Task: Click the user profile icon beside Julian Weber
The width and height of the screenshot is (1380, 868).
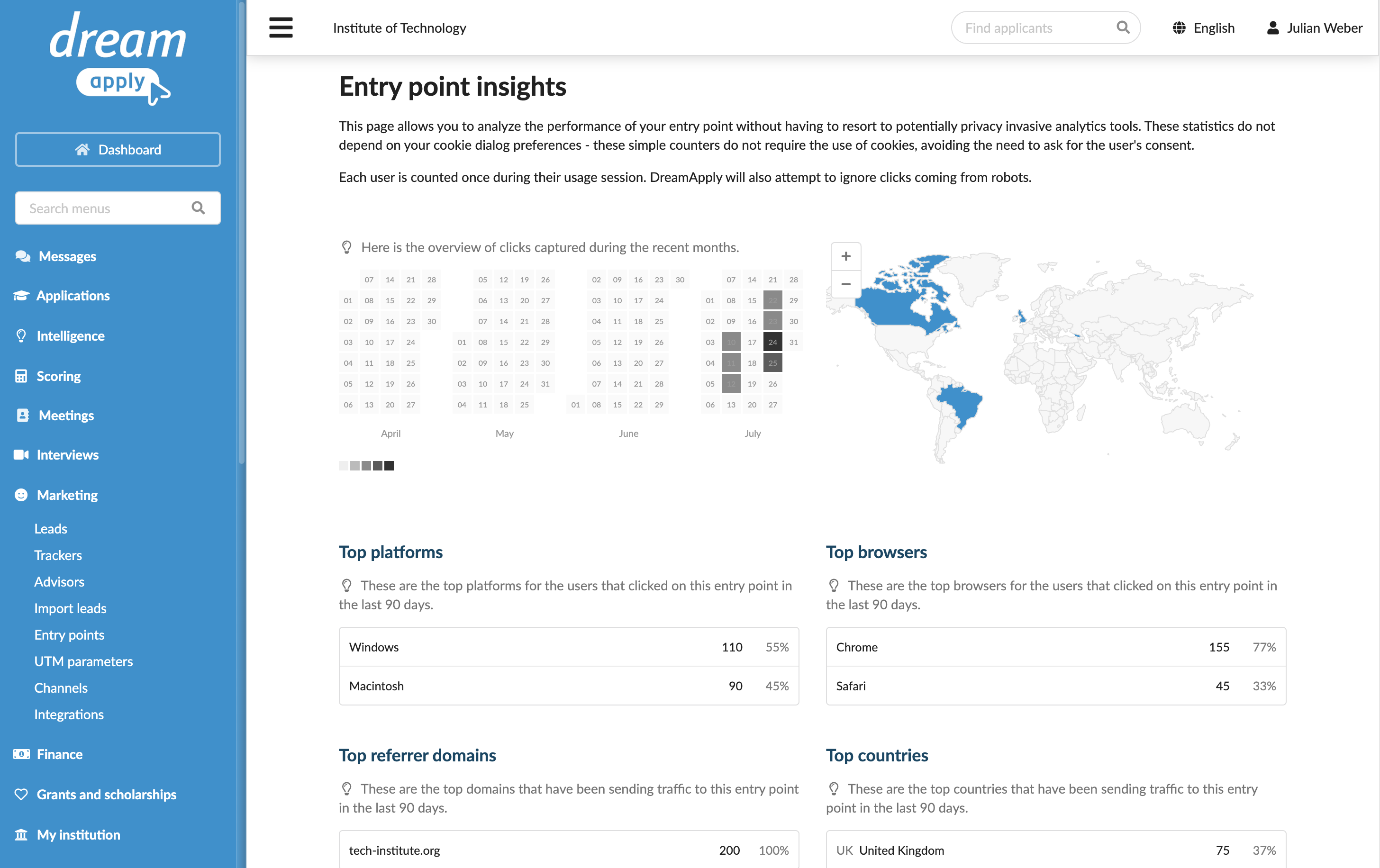Action: coord(1272,27)
